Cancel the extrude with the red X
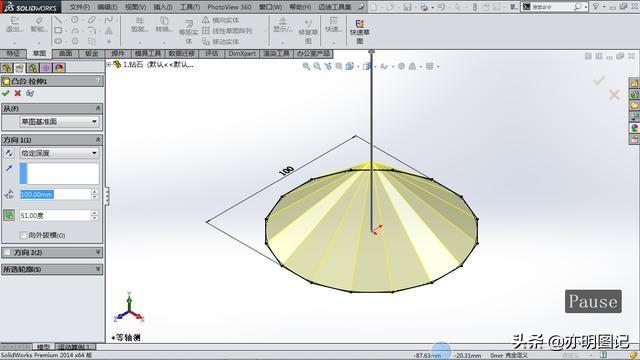 18,93
